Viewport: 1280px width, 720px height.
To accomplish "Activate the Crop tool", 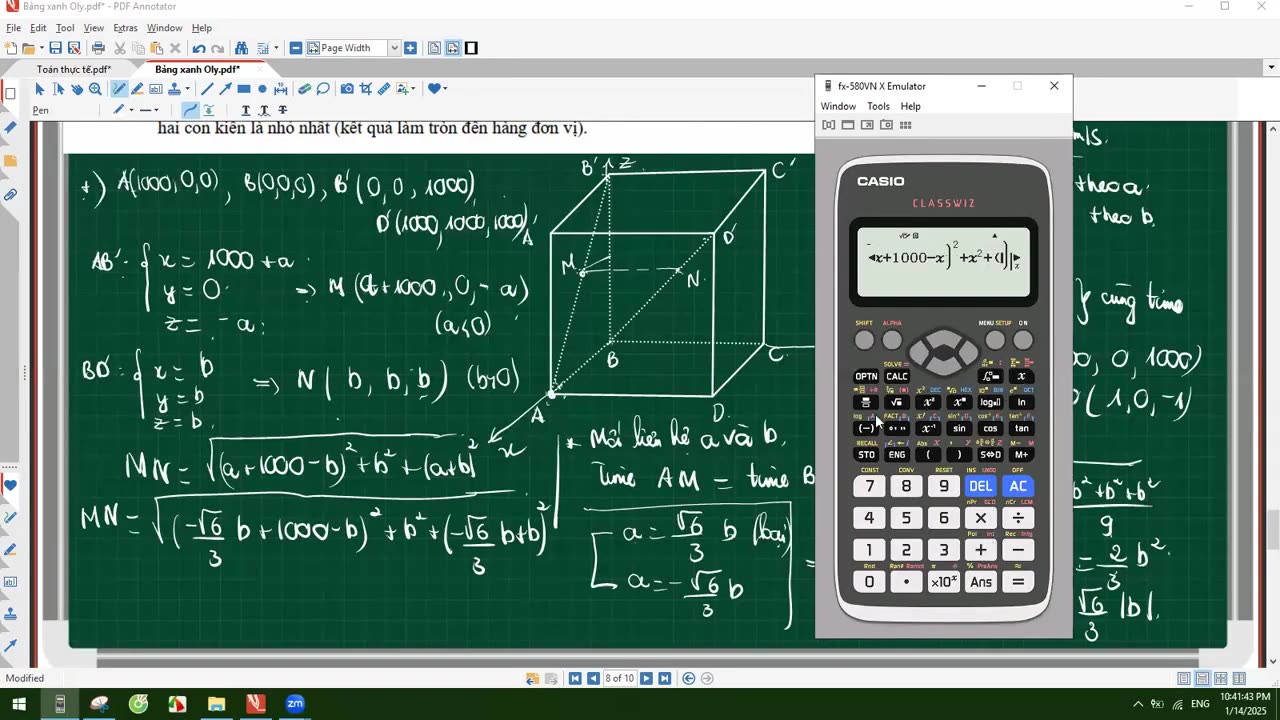I will tap(366, 88).
